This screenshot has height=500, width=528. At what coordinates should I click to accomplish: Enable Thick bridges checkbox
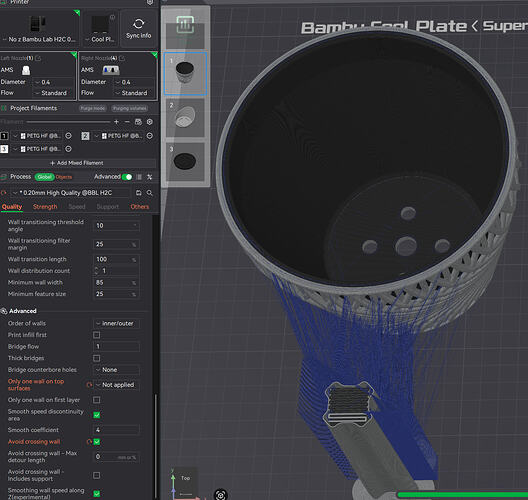[x=97, y=358]
